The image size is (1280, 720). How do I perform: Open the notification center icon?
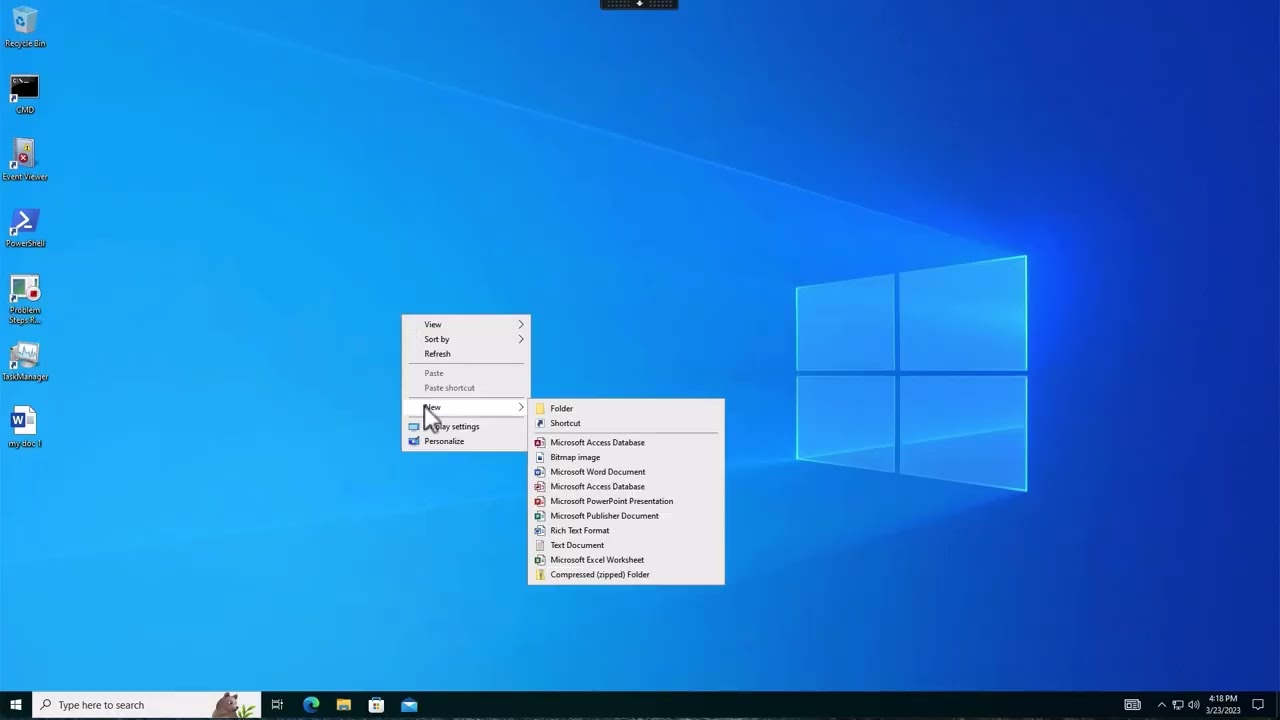coord(1258,705)
